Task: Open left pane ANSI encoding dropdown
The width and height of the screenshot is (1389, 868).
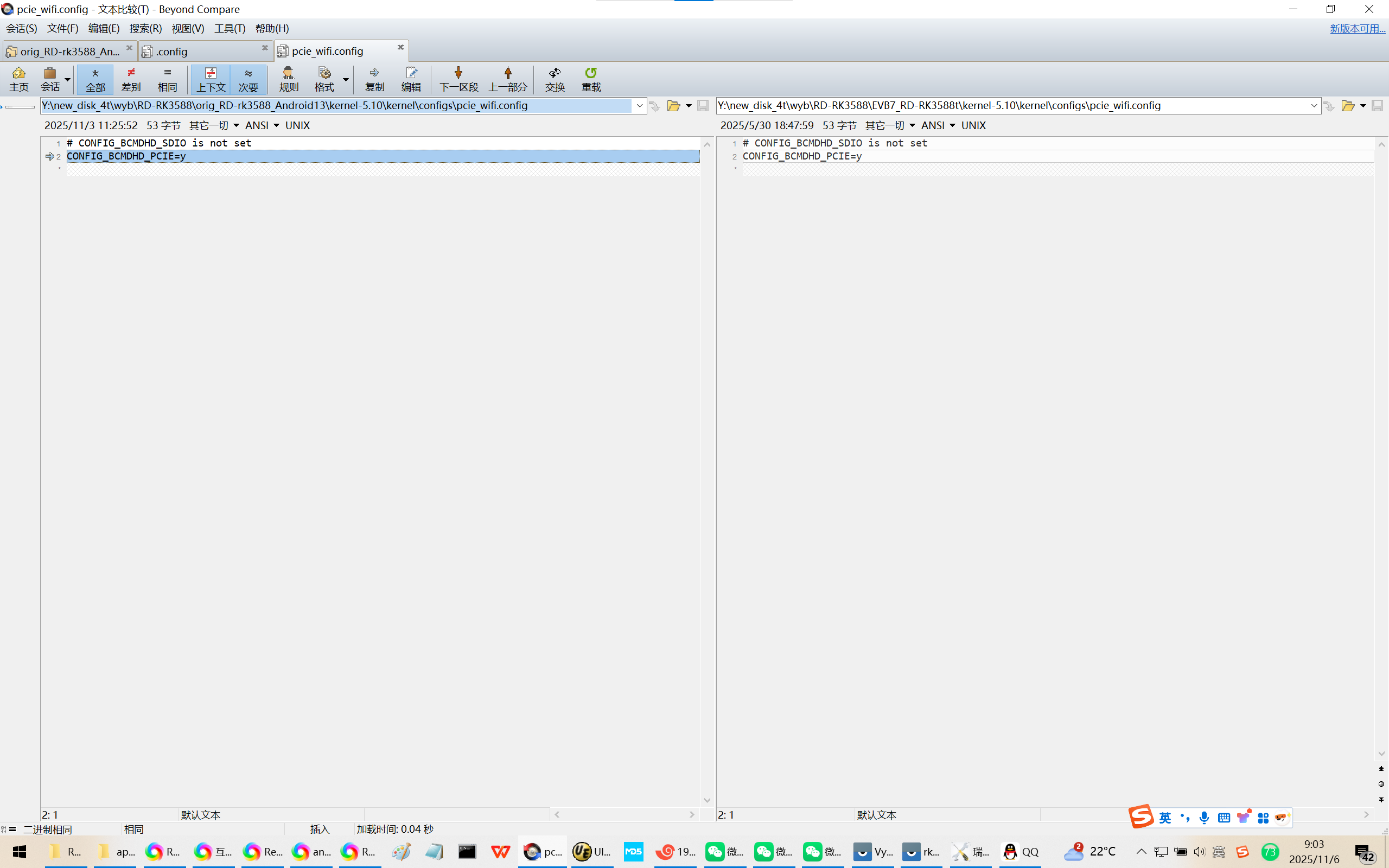Action: pos(262,125)
